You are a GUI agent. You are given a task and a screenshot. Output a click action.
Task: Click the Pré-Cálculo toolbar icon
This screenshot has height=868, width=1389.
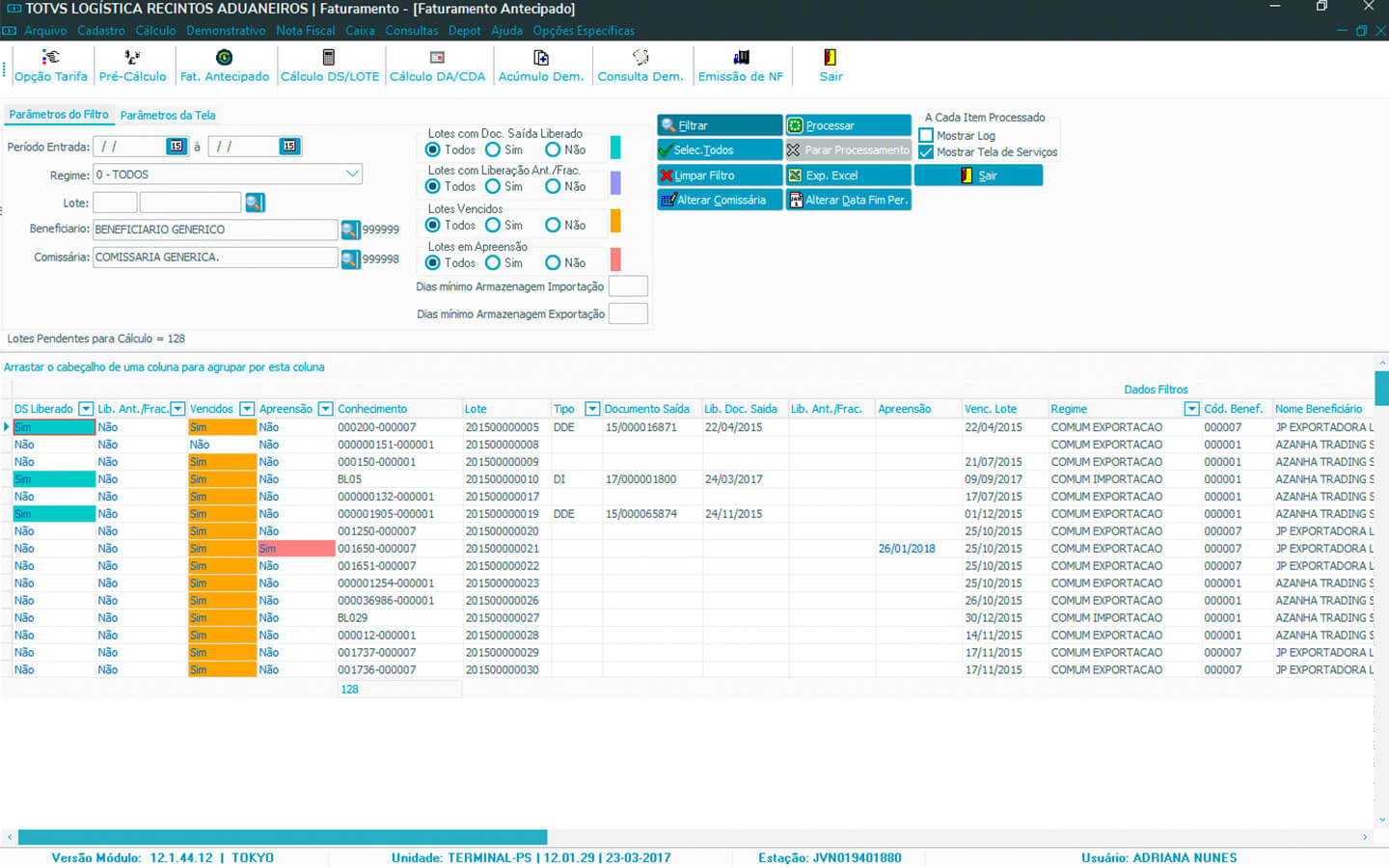coord(132,59)
